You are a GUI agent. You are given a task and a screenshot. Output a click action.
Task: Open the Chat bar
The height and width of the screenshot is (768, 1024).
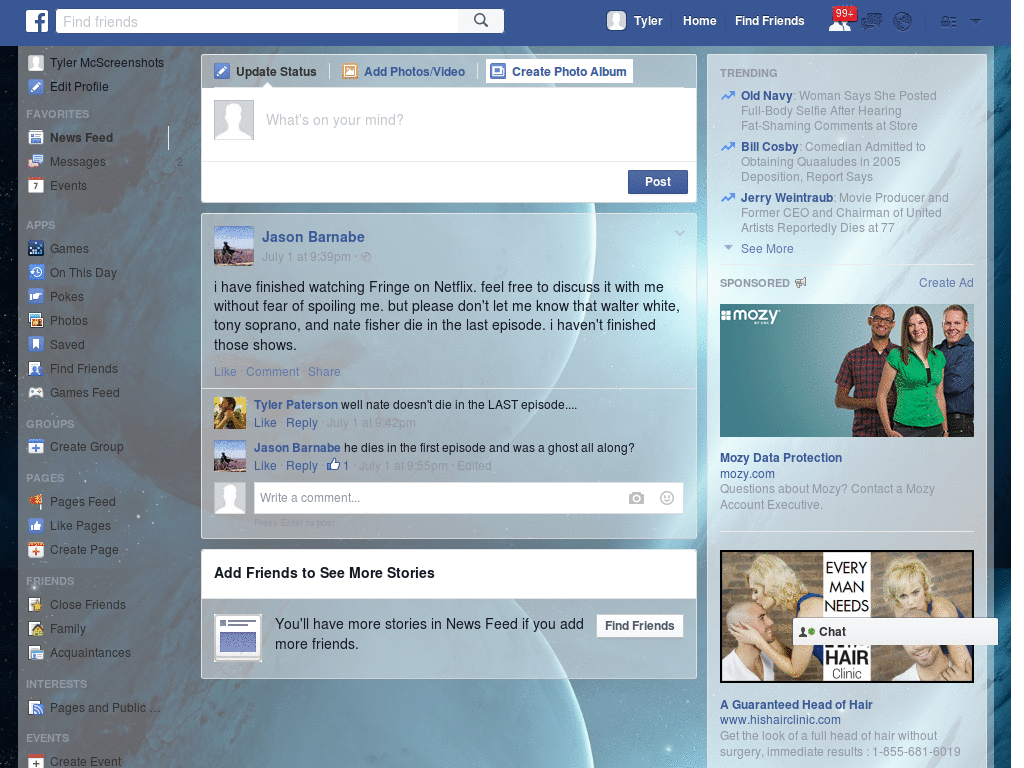[x=895, y=632]
